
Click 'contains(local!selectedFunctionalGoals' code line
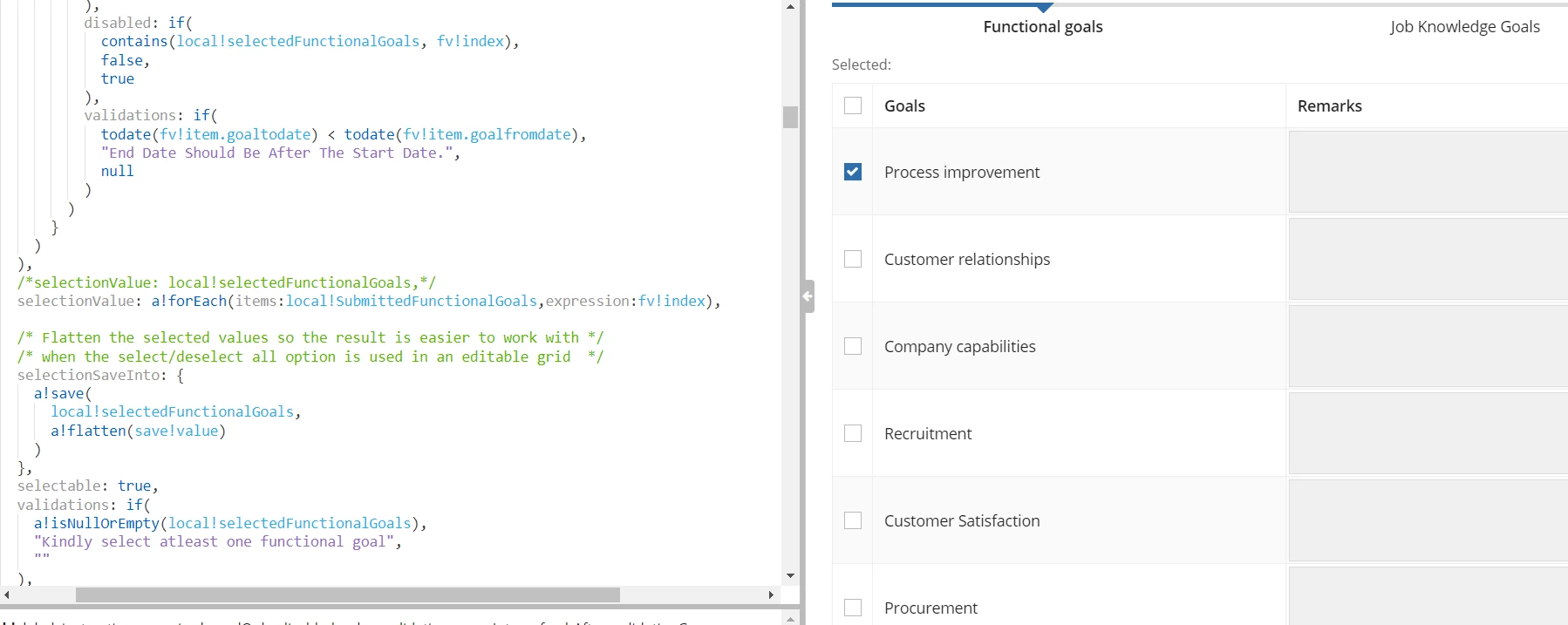pyautogui.click(x=310, y=41)
